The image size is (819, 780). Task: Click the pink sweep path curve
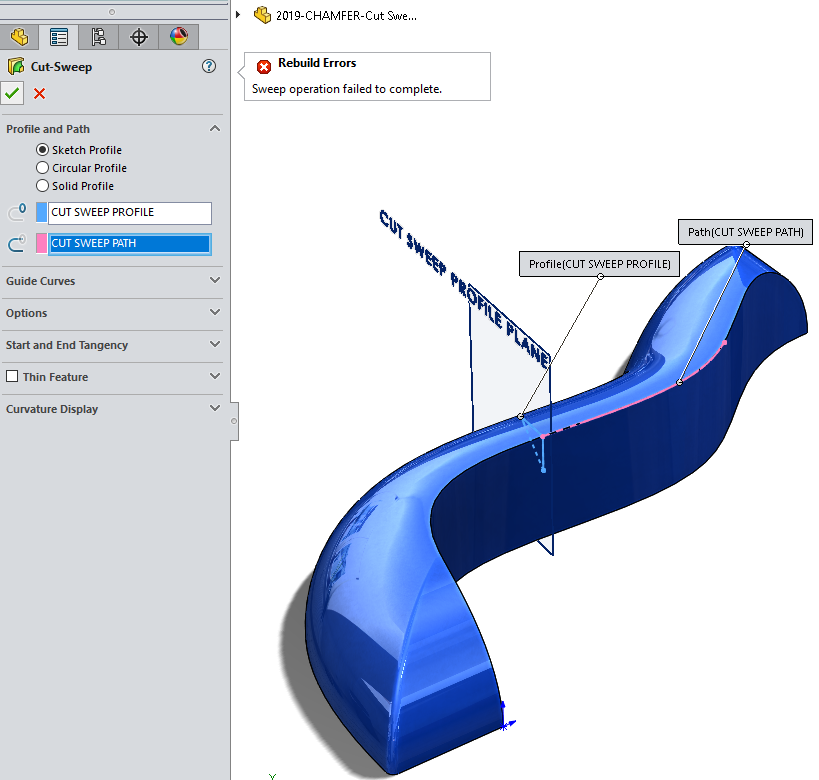(632, 404)
